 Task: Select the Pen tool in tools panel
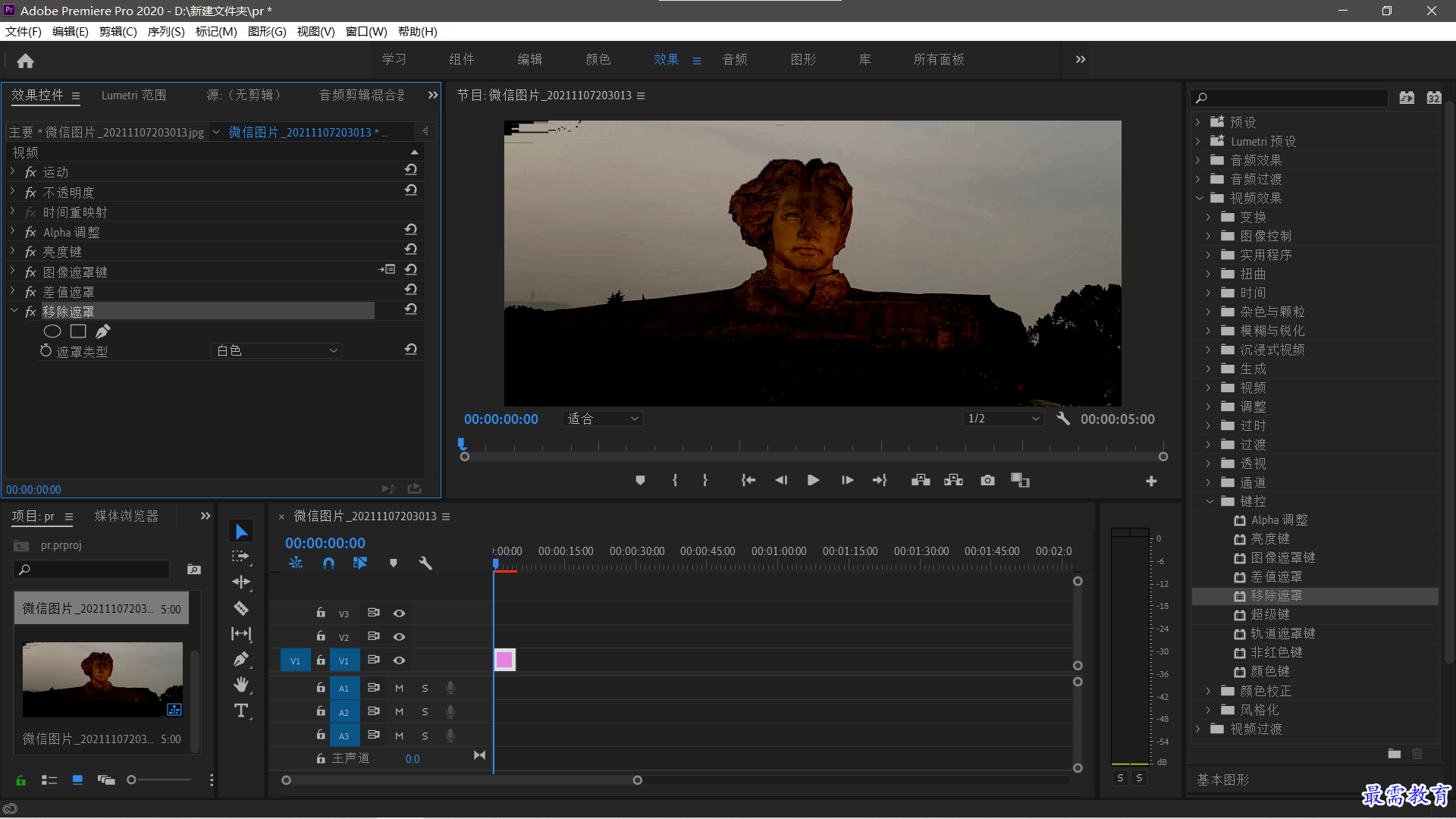click(241, 660)
